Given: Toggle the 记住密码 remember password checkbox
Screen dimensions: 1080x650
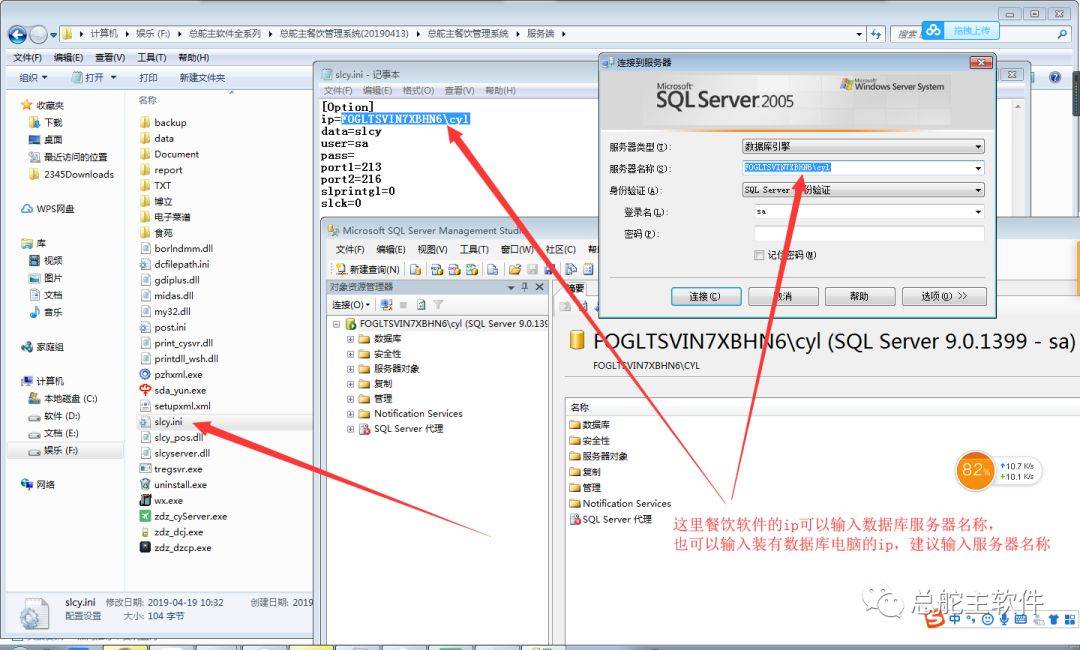Looking at the screenshot, I should [x=759, y=255].
